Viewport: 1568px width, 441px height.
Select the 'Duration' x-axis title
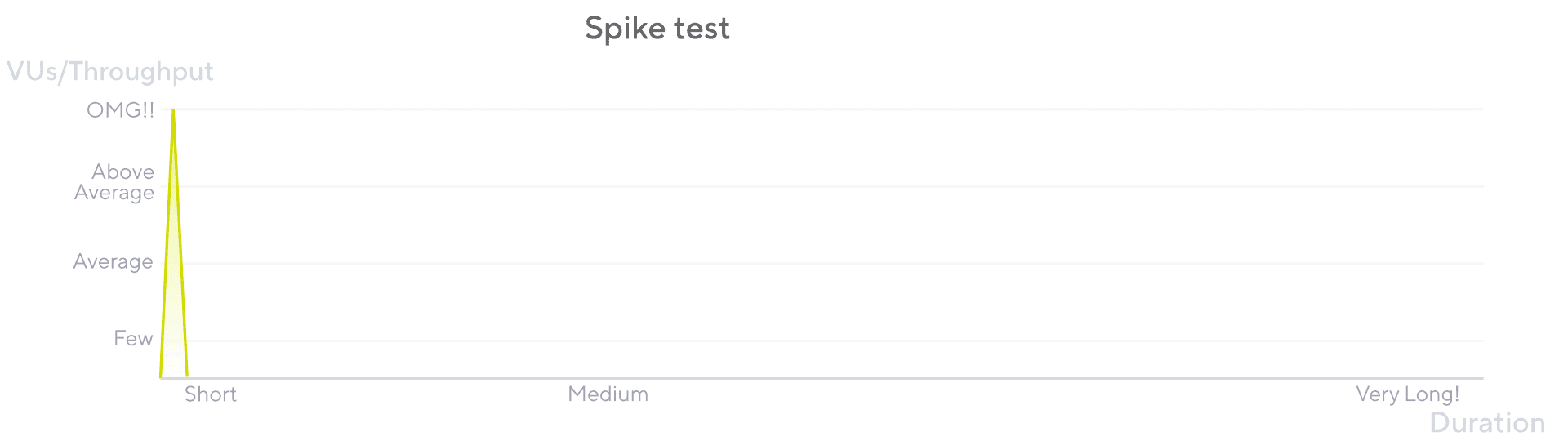tap(1487, 423)
